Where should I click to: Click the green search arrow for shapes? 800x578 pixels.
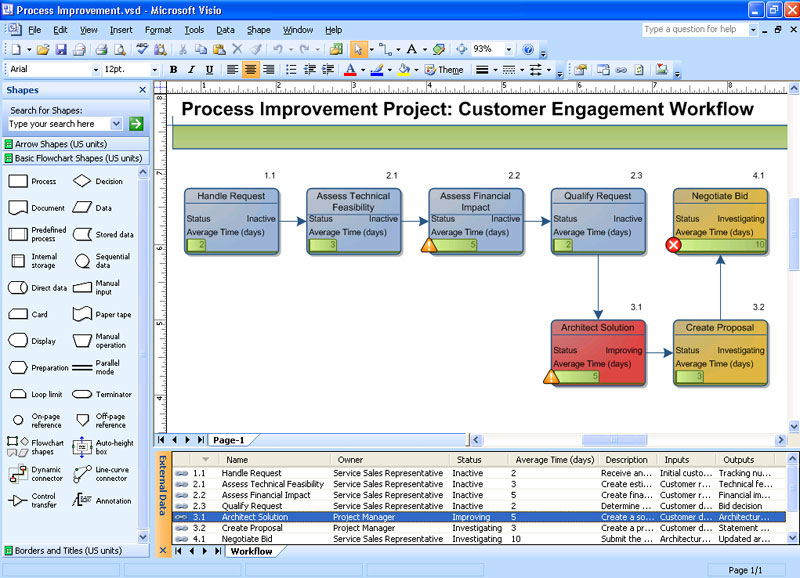click(x=136, y=124)
